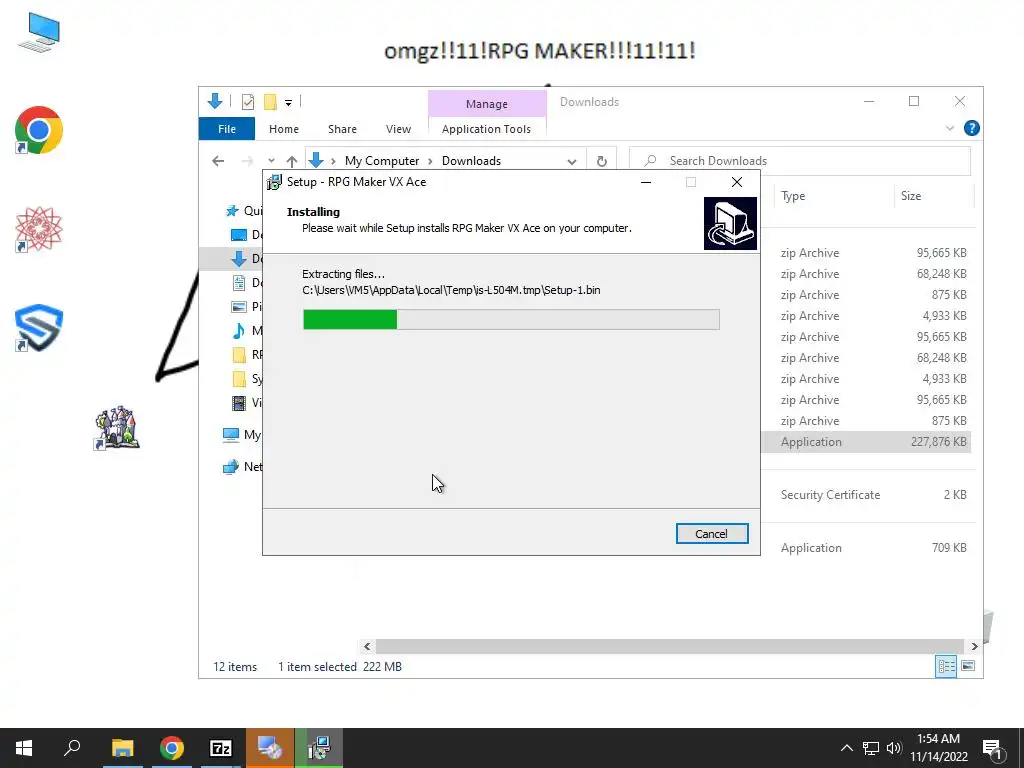Screen dimensions: 1024x768
Task: Open Customize Quick Access Toolbar dropdown
Action: 288,103
